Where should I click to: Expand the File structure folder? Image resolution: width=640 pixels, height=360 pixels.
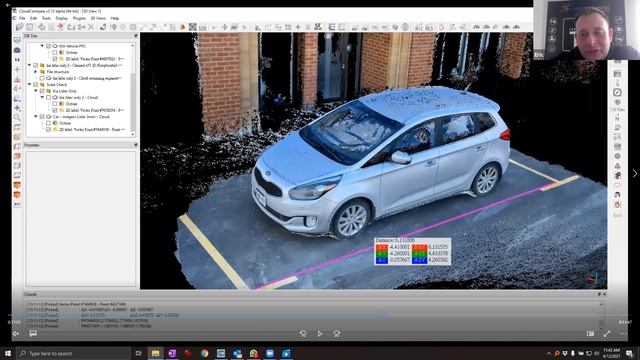pos(36,72)
